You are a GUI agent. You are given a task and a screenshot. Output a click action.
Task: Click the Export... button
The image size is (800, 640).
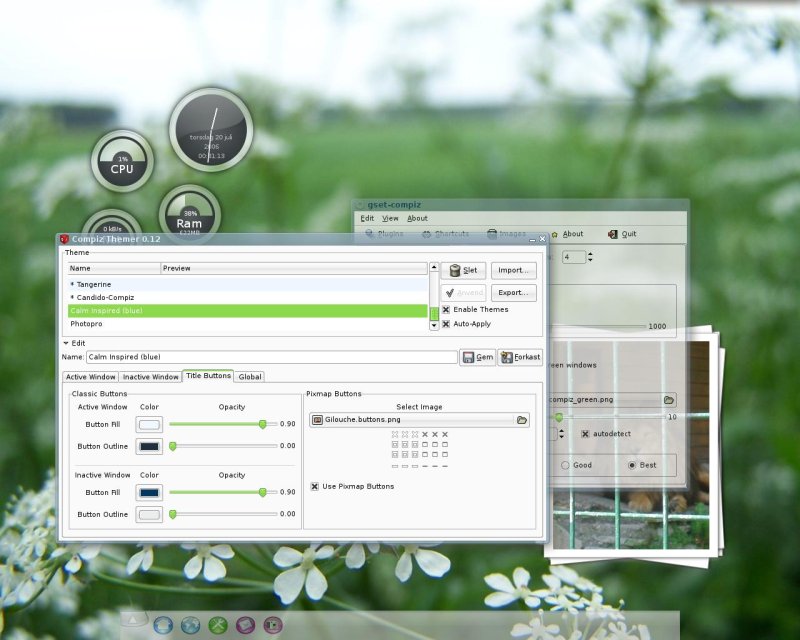[514, 293]
